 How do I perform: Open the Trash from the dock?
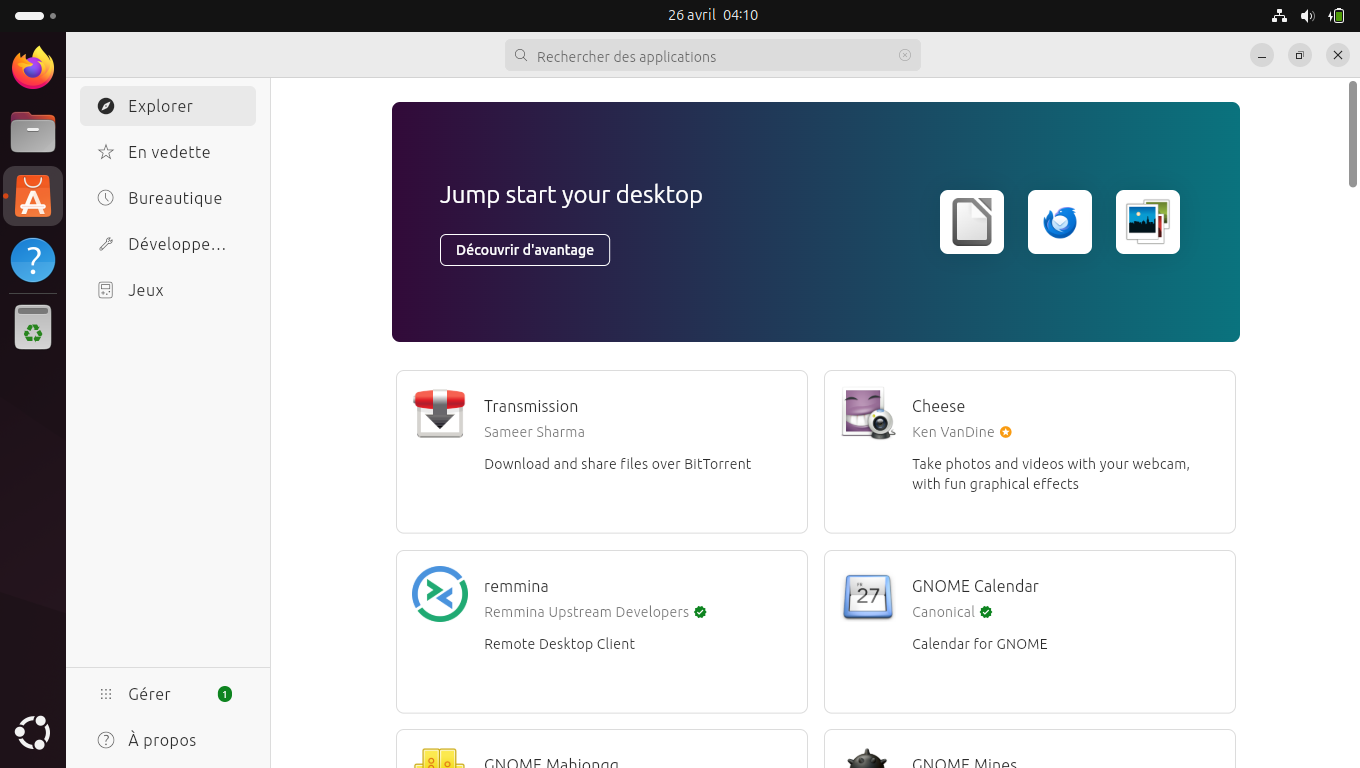[x=33, y=327]
